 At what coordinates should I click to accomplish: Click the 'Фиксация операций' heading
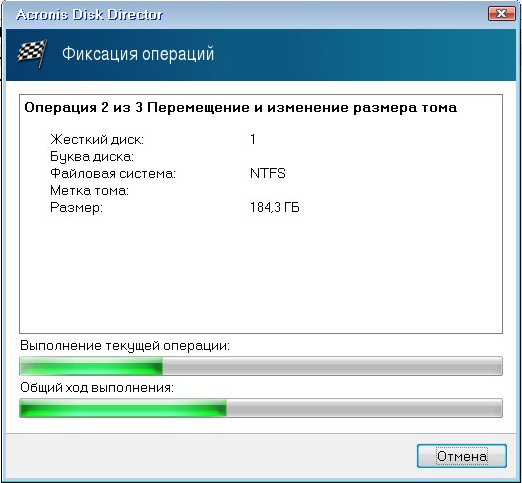[138, 54]
